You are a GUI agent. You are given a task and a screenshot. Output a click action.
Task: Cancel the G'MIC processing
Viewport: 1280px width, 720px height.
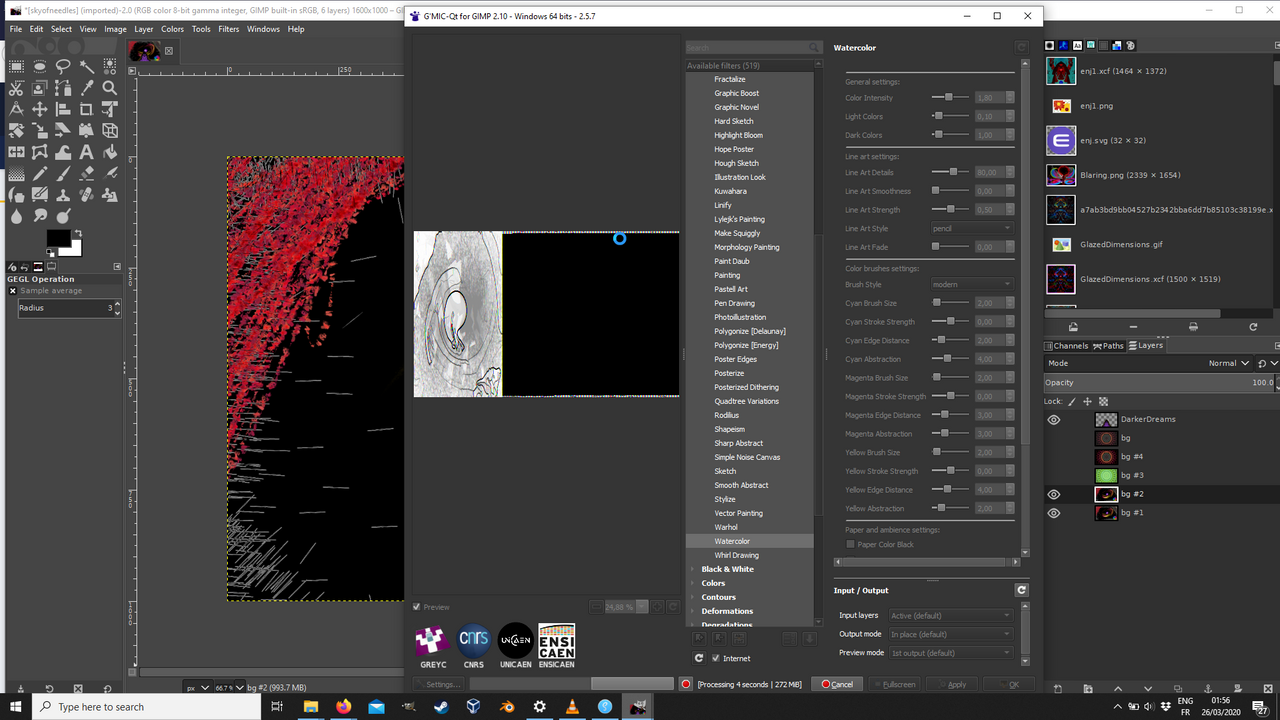tap(837, 684)
